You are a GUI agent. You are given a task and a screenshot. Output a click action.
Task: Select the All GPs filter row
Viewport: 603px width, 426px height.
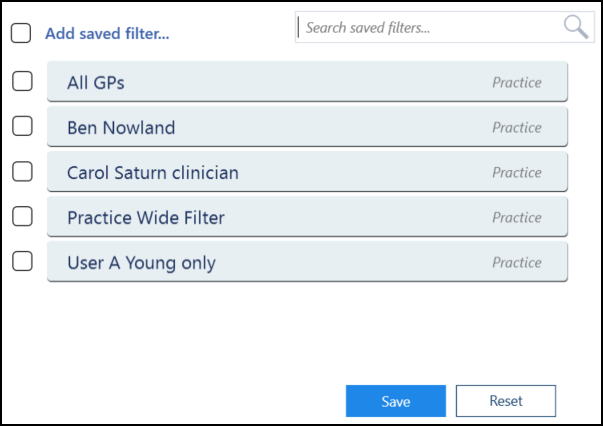[307, 82]
